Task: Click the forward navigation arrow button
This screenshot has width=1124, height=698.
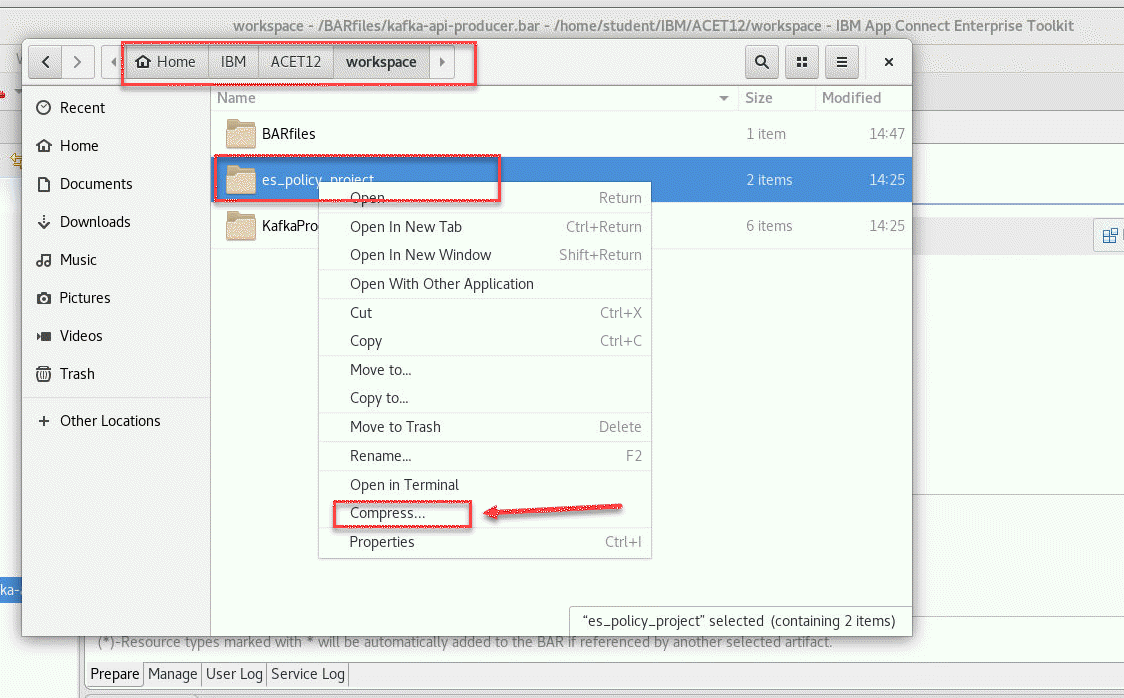Action: (78, 62)
